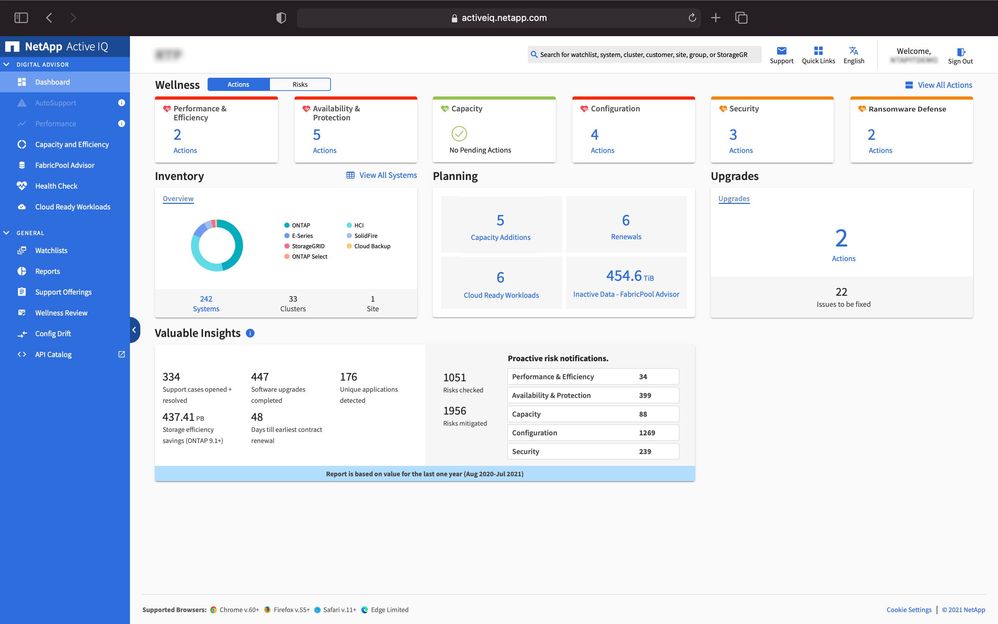Click the Sign Out icon
The height and width of the screenshot is (624, 998).
(960, 52)
